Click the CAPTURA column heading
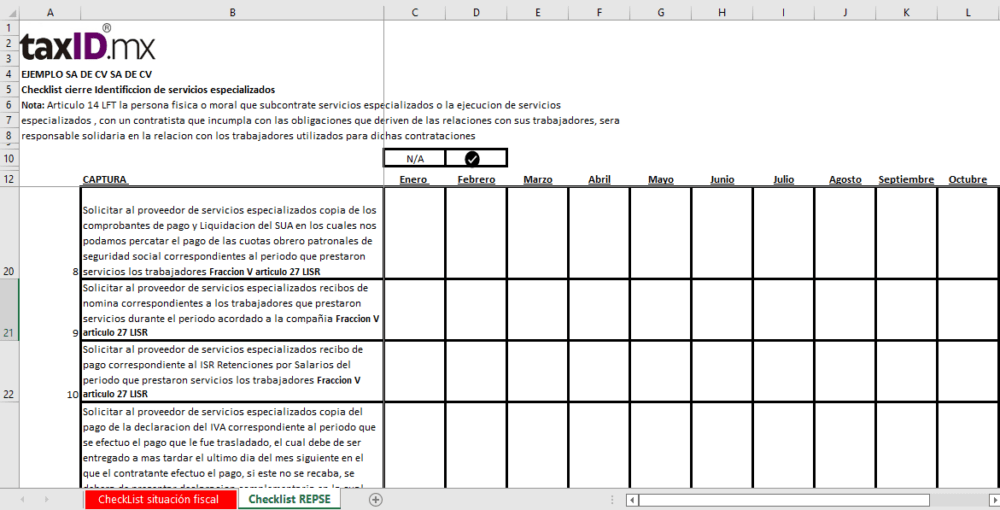The image size is (1000, 510). pyautogui.click(x=105, y=180)
